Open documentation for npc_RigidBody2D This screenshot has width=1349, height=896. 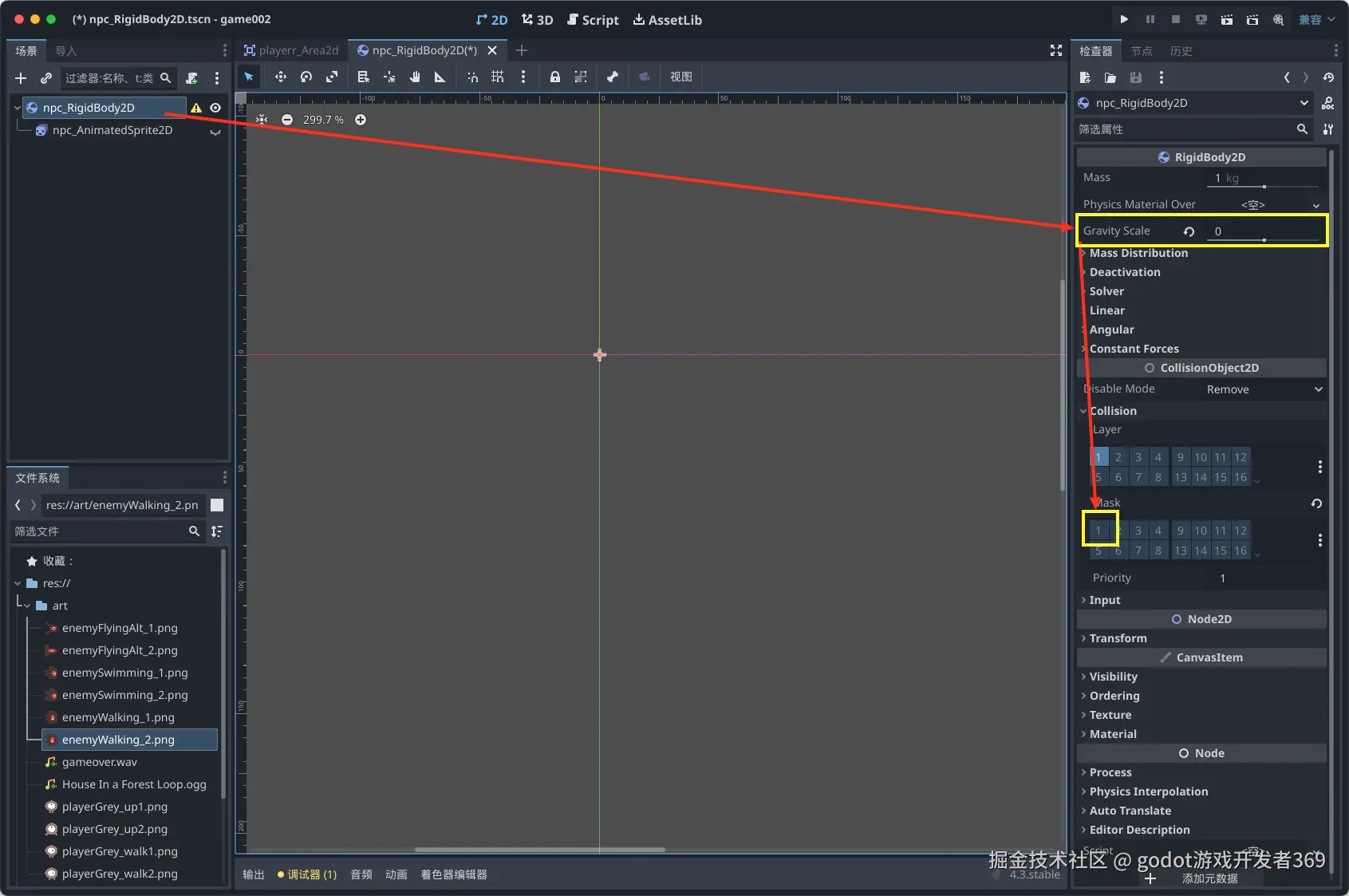click(1328, 103)
